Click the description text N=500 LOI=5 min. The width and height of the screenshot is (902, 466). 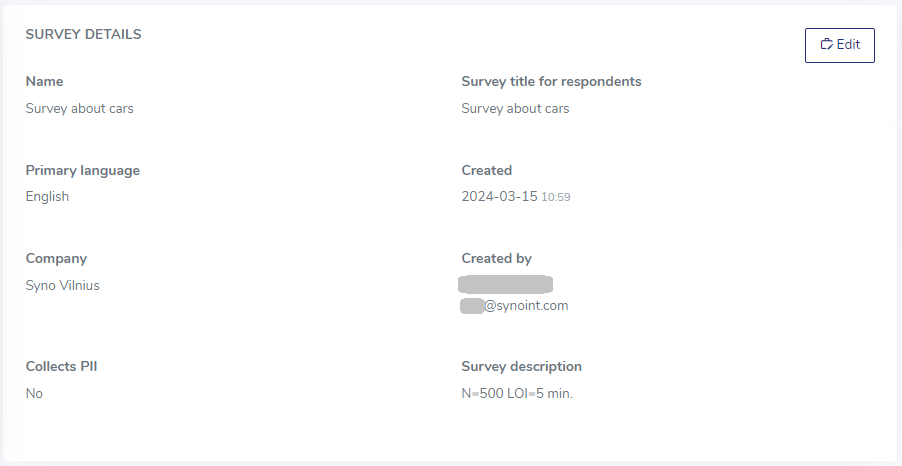(517, 394)
